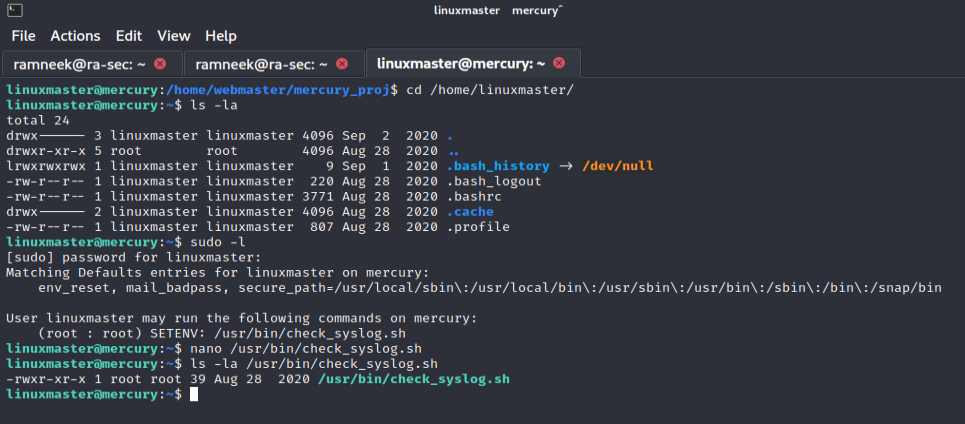
Task: Select the linuxmaster@mercury tab
Action: [x=460, y=63]
